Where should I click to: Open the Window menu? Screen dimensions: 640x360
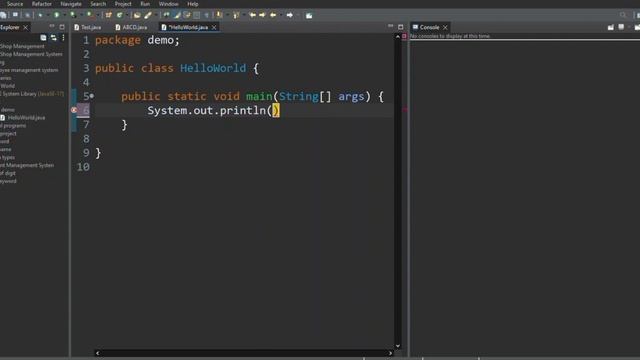pyautogui.click(x=168, y=4)
